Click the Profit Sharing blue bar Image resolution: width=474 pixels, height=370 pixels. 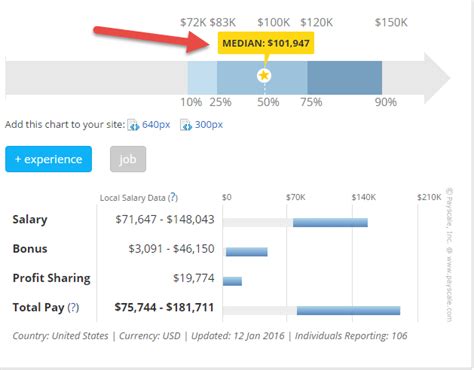coord(232,281)
